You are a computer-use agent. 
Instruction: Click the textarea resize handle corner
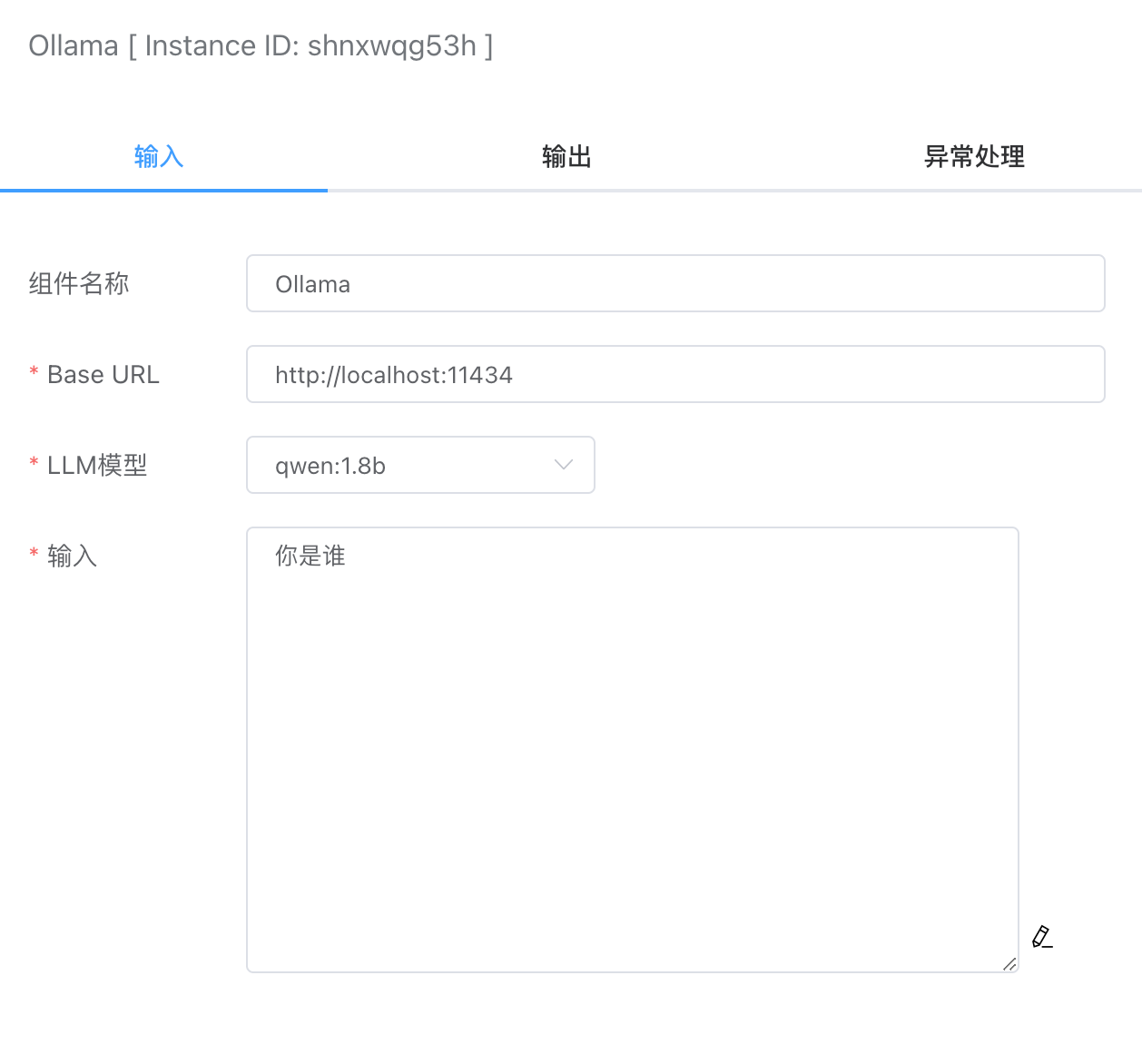[x=1009, y=963]
